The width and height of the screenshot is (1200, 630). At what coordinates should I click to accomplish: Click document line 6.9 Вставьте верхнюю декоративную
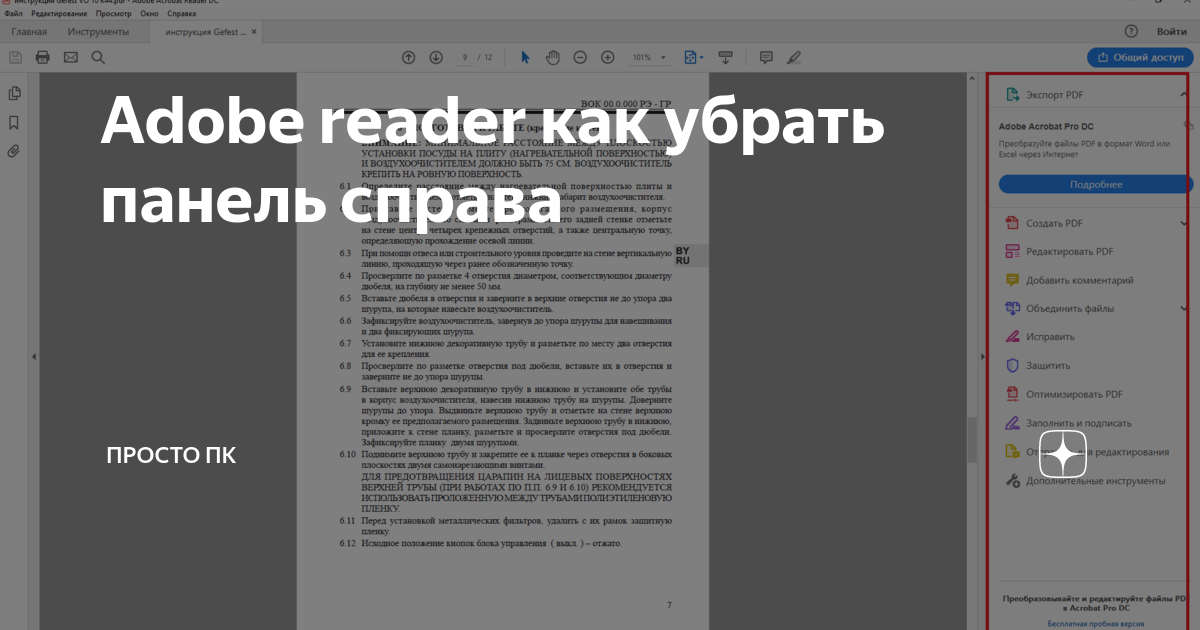(505, 415)
